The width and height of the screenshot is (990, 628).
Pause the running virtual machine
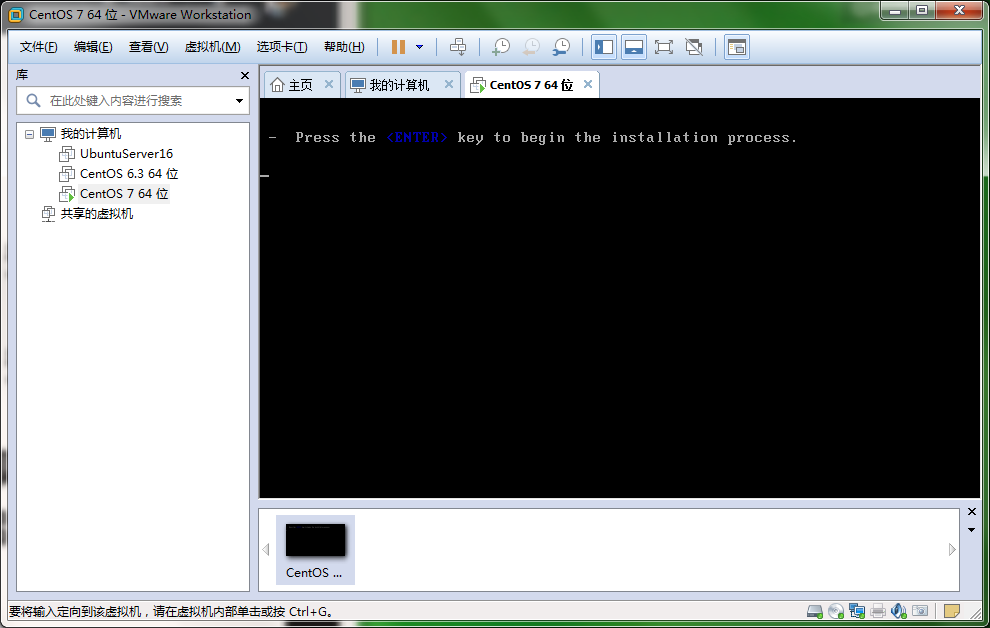398,47
